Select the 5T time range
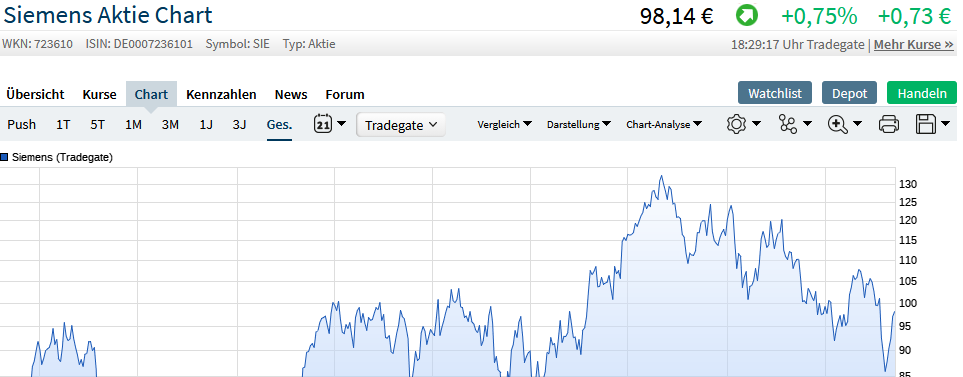 (x=98, y=124)
